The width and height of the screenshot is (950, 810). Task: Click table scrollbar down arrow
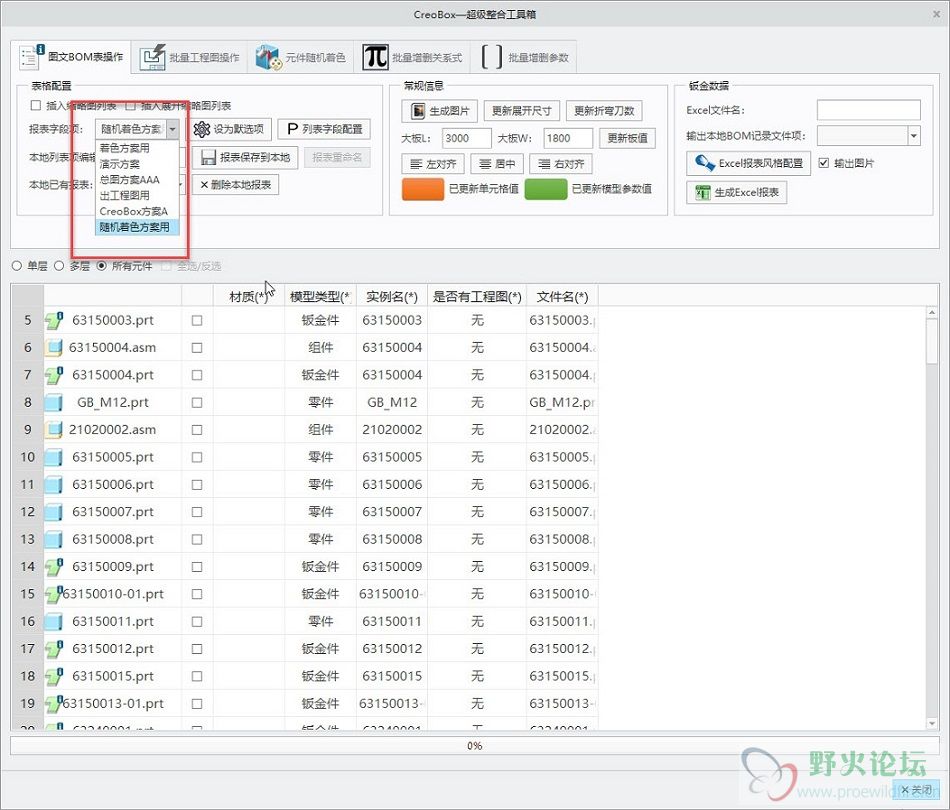point(932,723)
